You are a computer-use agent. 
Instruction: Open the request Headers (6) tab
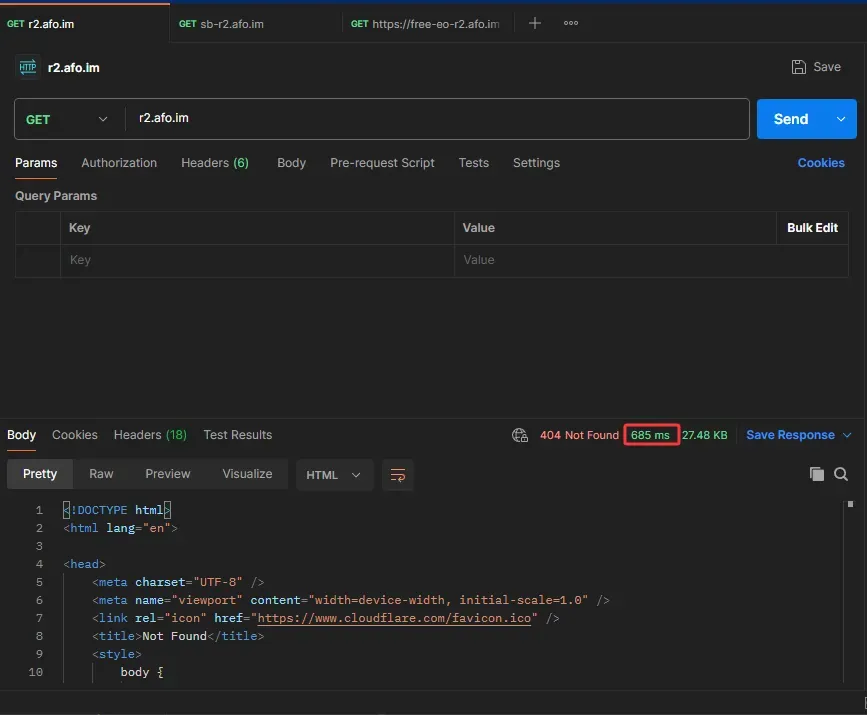pyautogui.click(x=214, y=163)
